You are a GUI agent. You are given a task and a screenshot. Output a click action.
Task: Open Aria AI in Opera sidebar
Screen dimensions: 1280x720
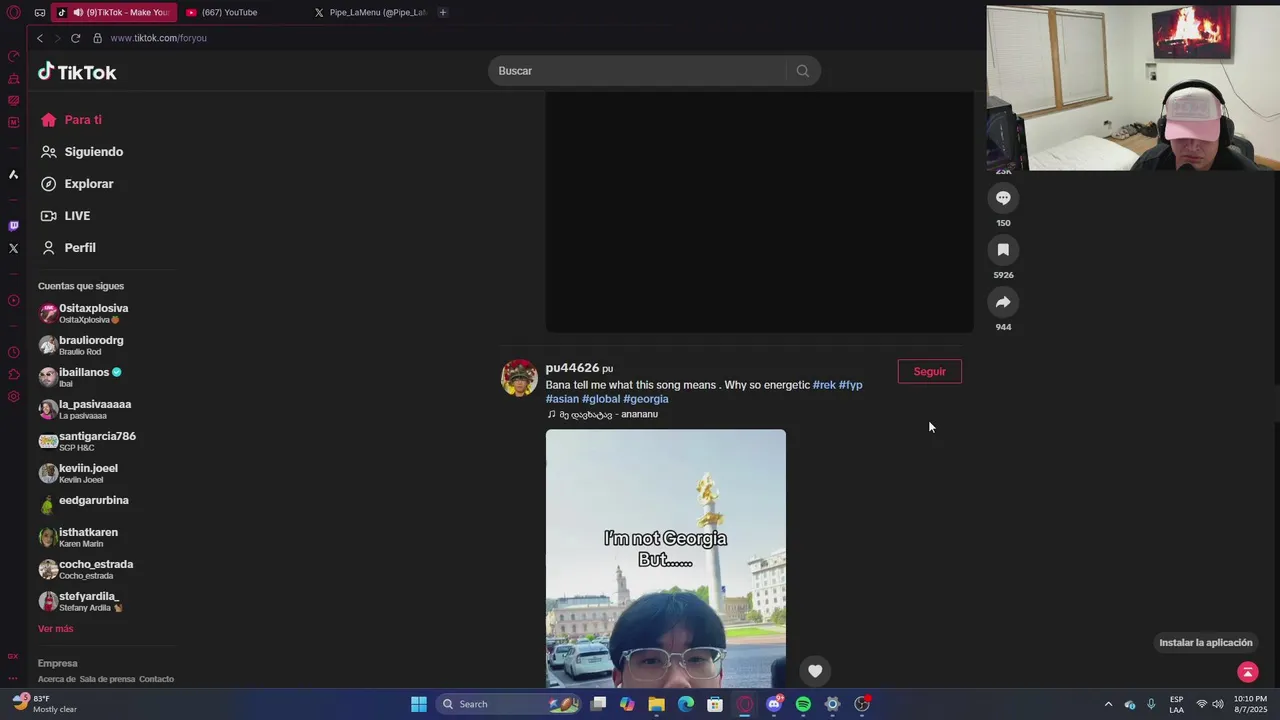click(x=13, y=174)
